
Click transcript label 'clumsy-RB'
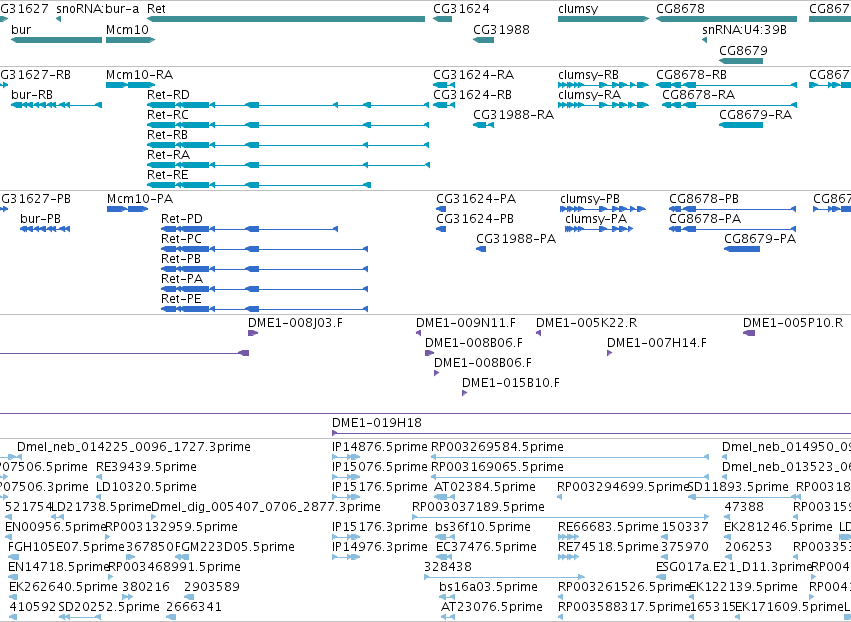tap(588, 74)
